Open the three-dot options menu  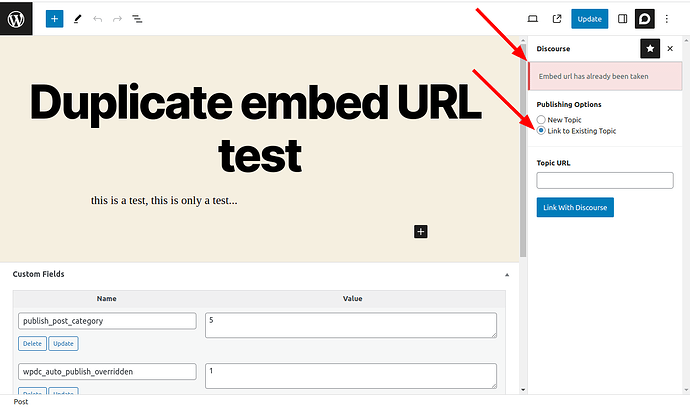click(x=667, y=19)
